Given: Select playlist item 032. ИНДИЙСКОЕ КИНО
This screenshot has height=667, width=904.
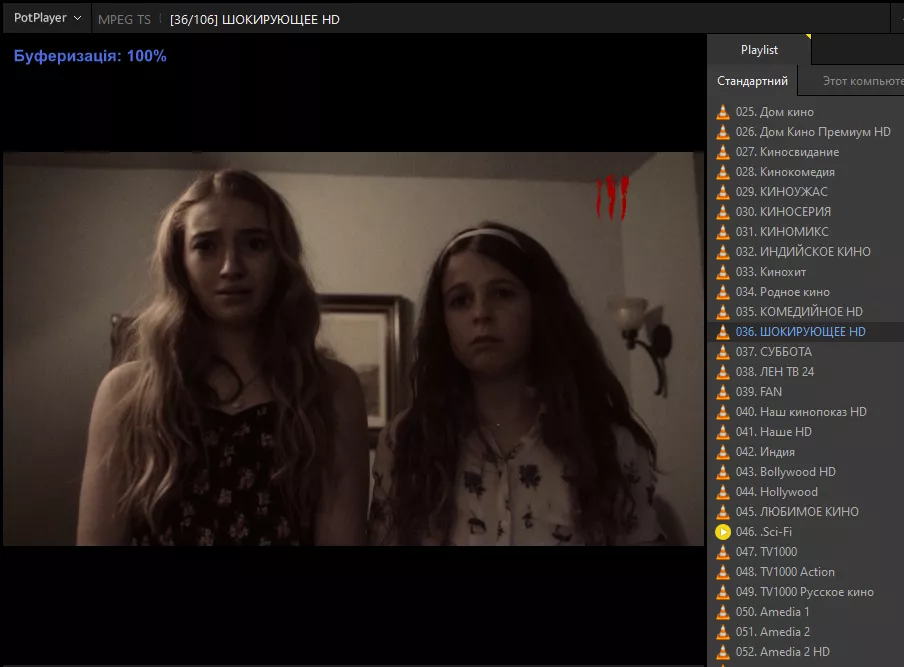Looking at the screenshot, I should click(x=806, y=252).
